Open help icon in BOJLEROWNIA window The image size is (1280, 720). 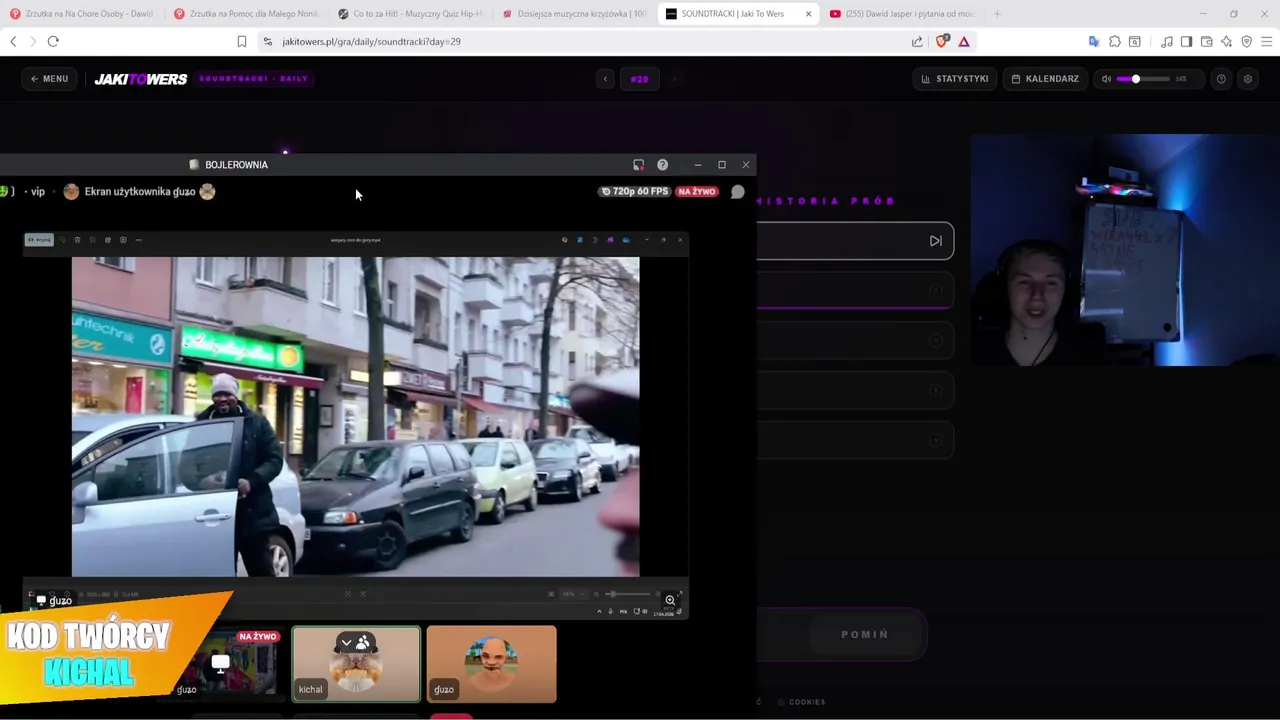[662, 165]
